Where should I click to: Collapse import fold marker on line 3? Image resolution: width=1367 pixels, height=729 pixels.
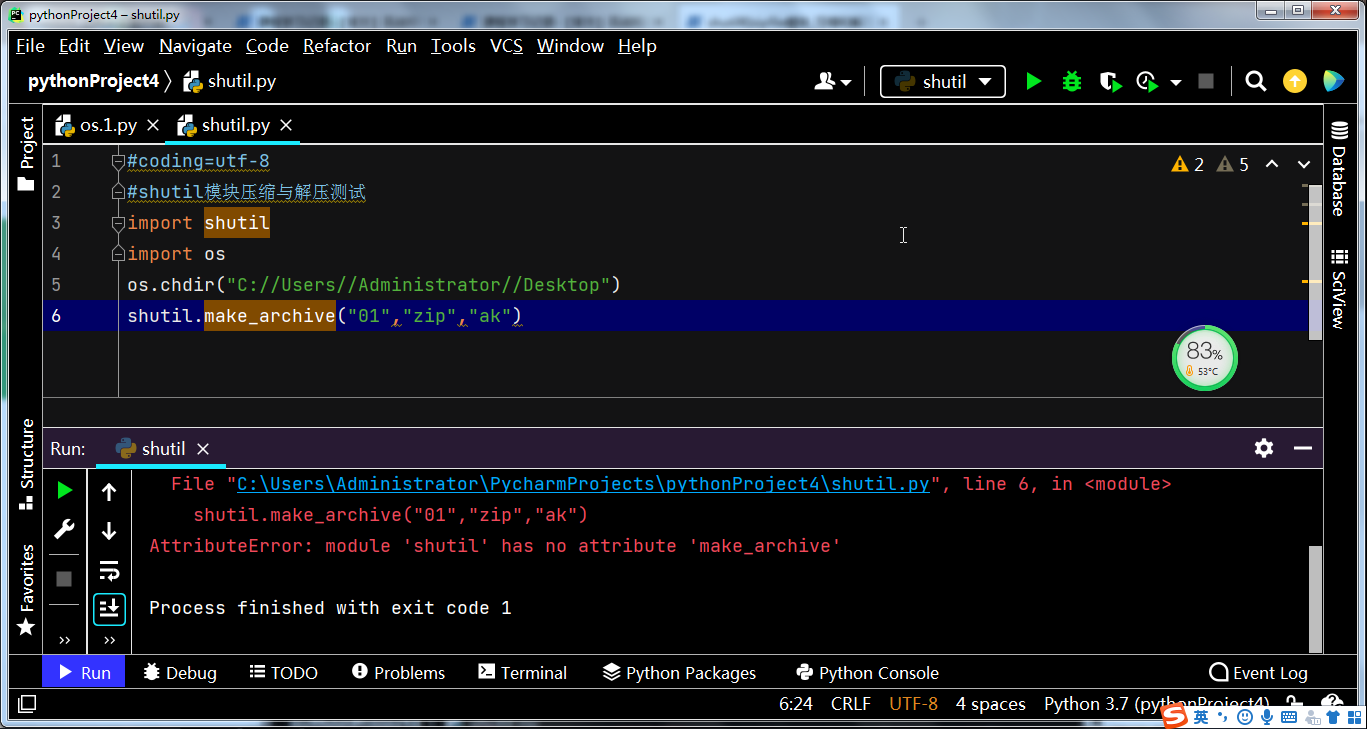click(118, 223)
